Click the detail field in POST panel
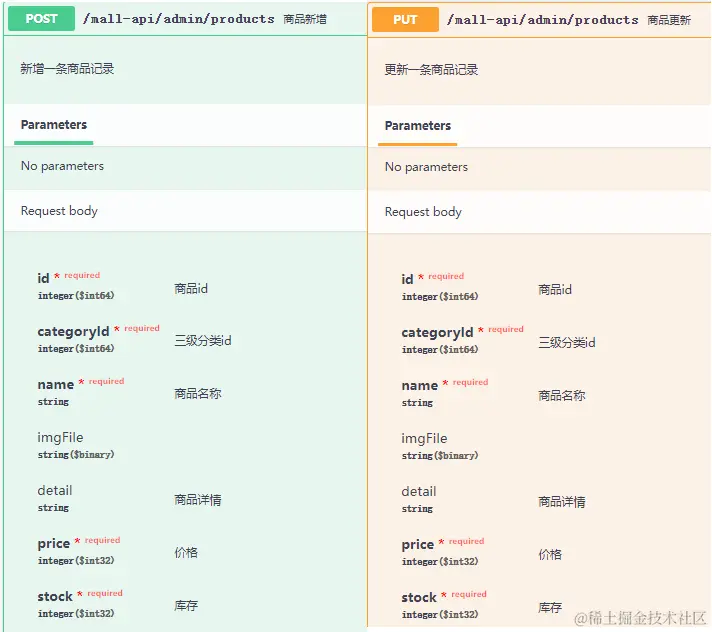712x632 pixels. coord(54,490)
